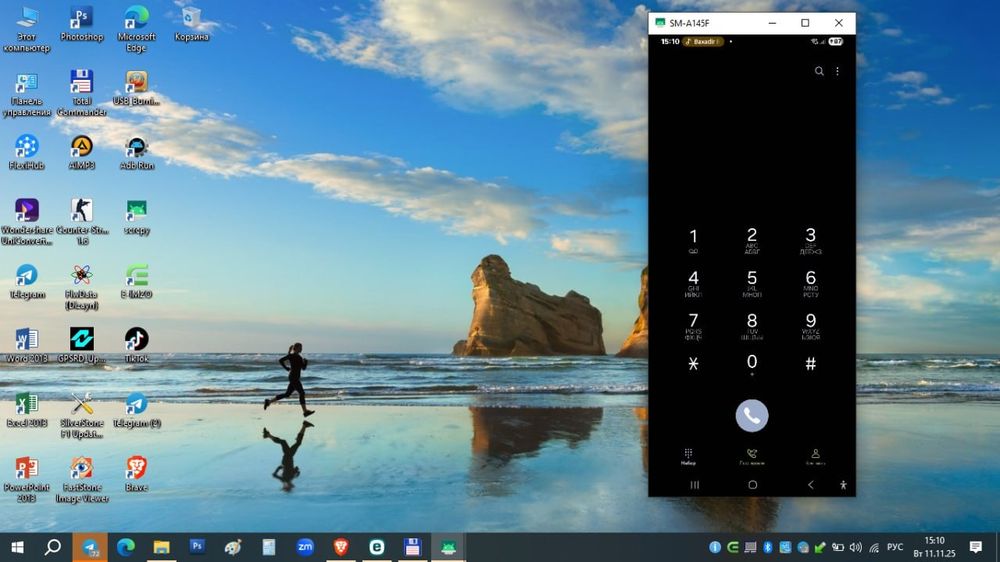Image resolution: width=1000 pixels, height=562 pixels.
Task: Open Корзина recycle bin icon
Action: [191, 24]
